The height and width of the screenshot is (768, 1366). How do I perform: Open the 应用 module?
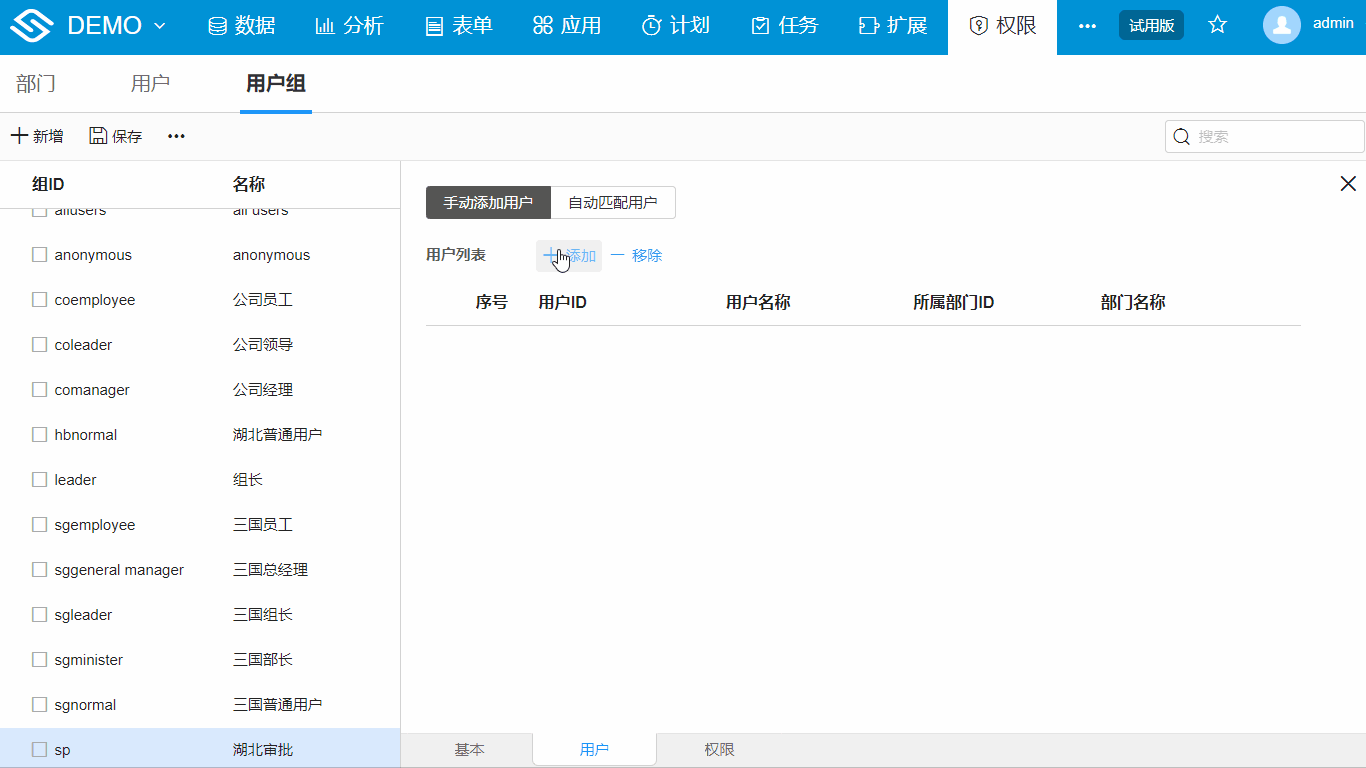coord(567,25)
